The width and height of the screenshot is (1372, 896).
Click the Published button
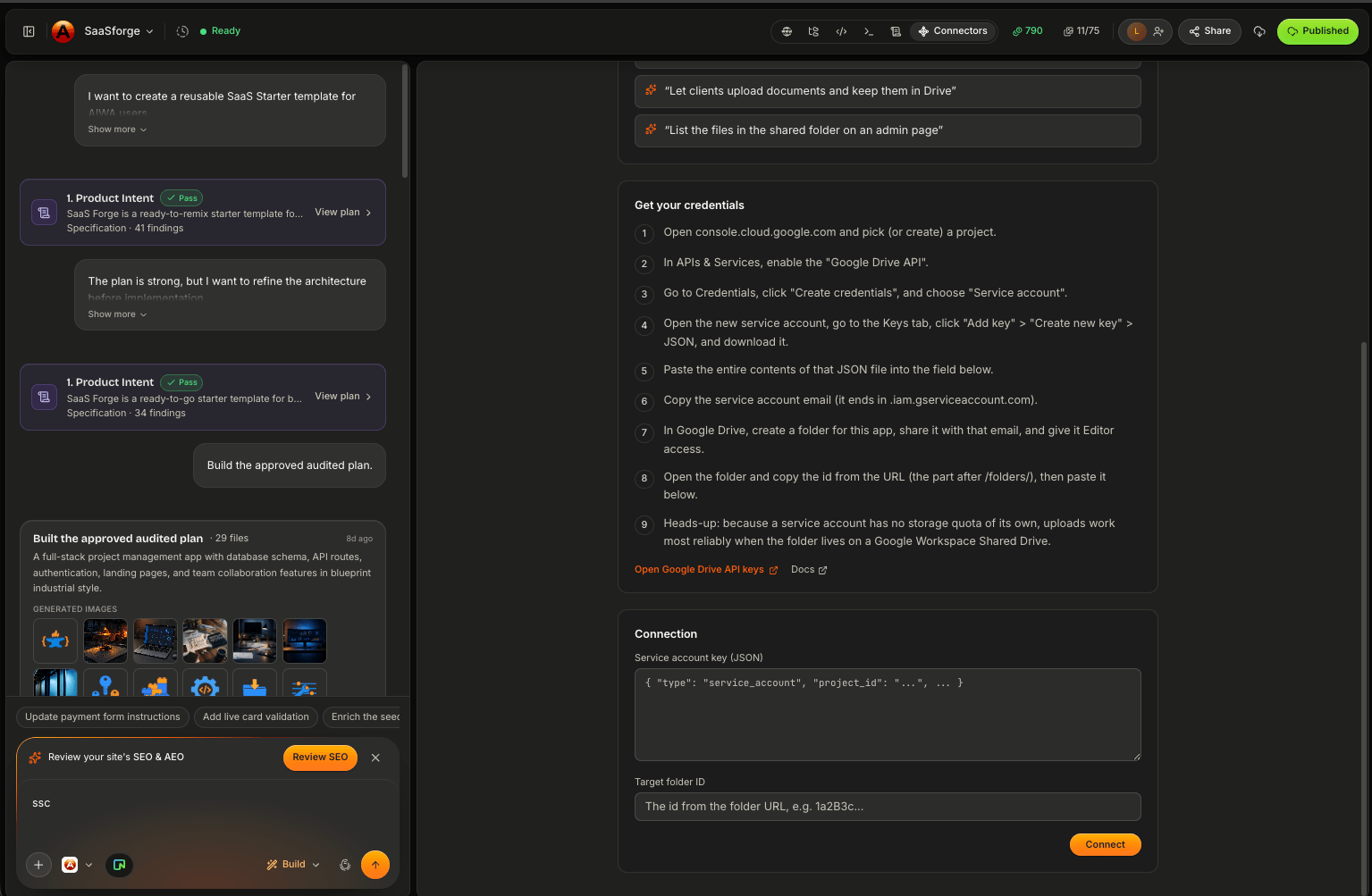click(x=1317, y=31)
